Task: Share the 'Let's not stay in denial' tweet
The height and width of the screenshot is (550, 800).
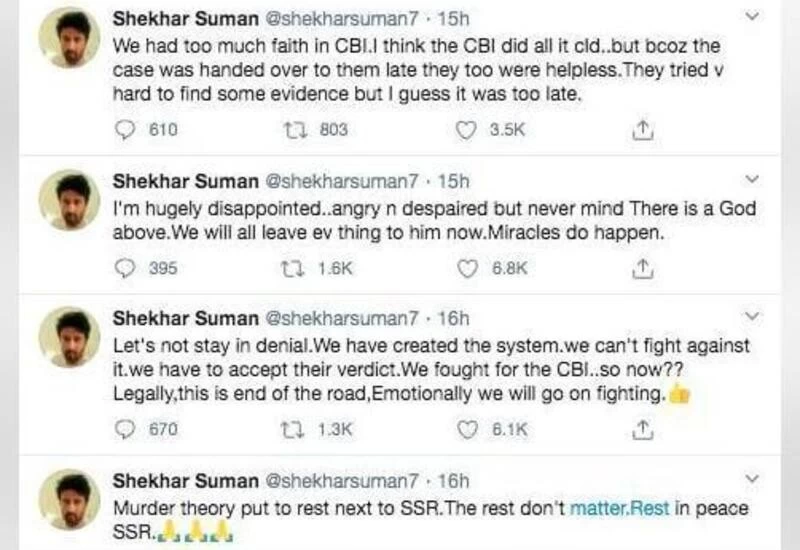Action: (644, 429)
